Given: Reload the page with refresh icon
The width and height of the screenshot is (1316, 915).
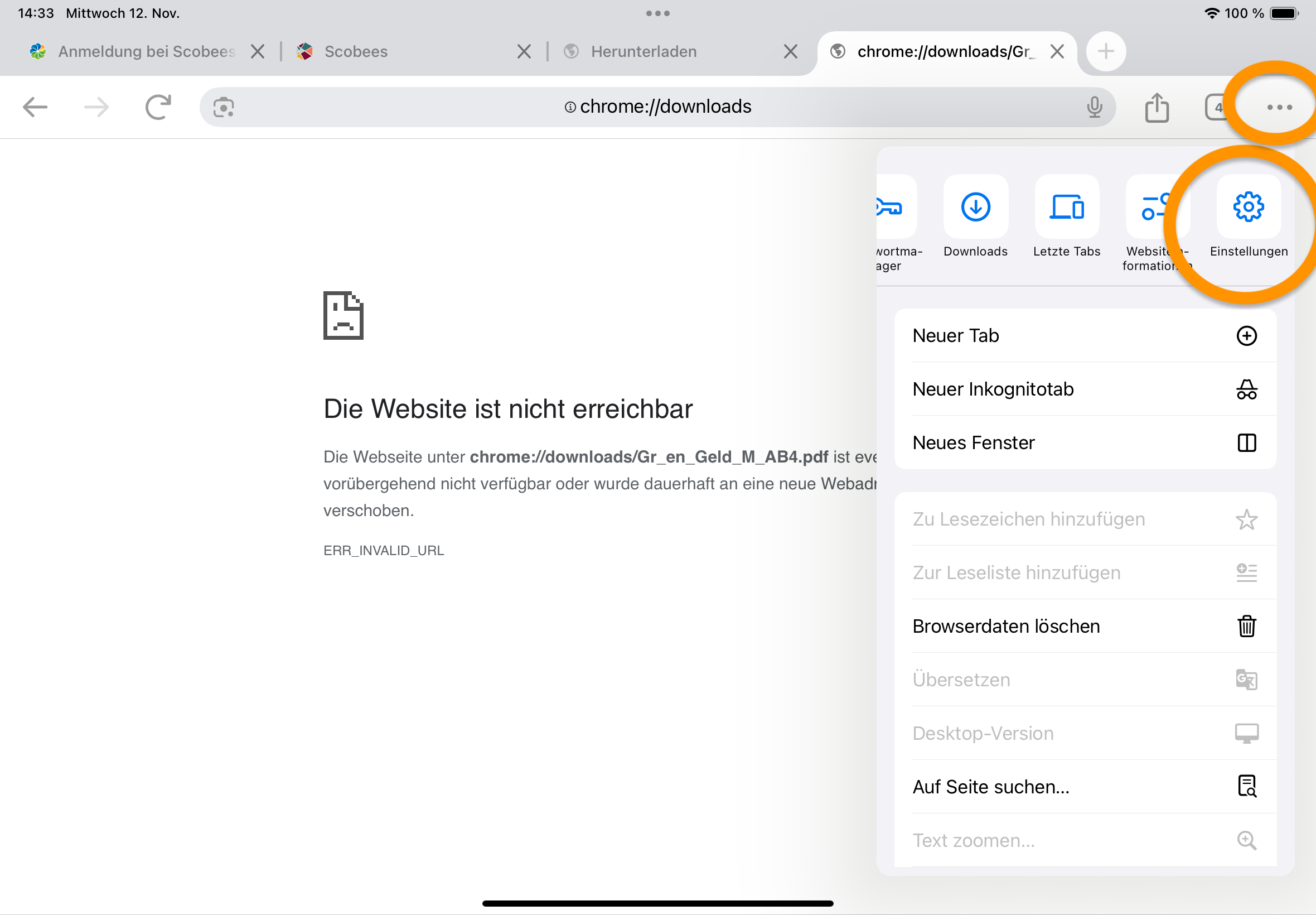Looking at the screenshot, I should (x=158, y=107).
